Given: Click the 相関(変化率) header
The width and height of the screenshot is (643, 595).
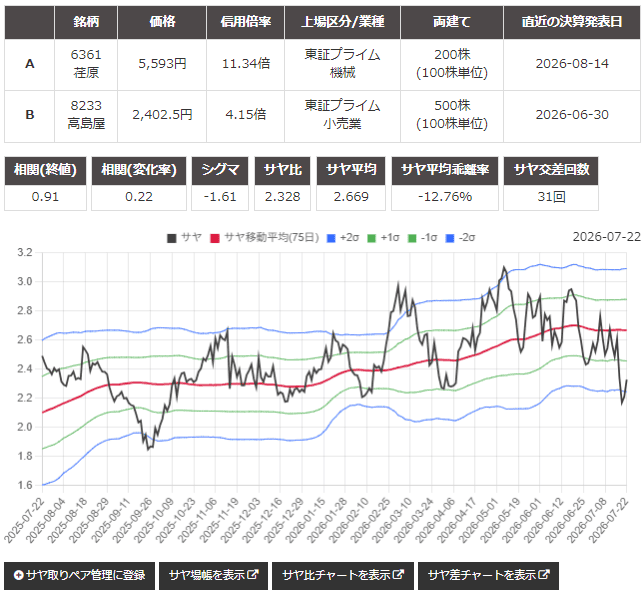Looking at the screenshot, I should click(139, 170).
